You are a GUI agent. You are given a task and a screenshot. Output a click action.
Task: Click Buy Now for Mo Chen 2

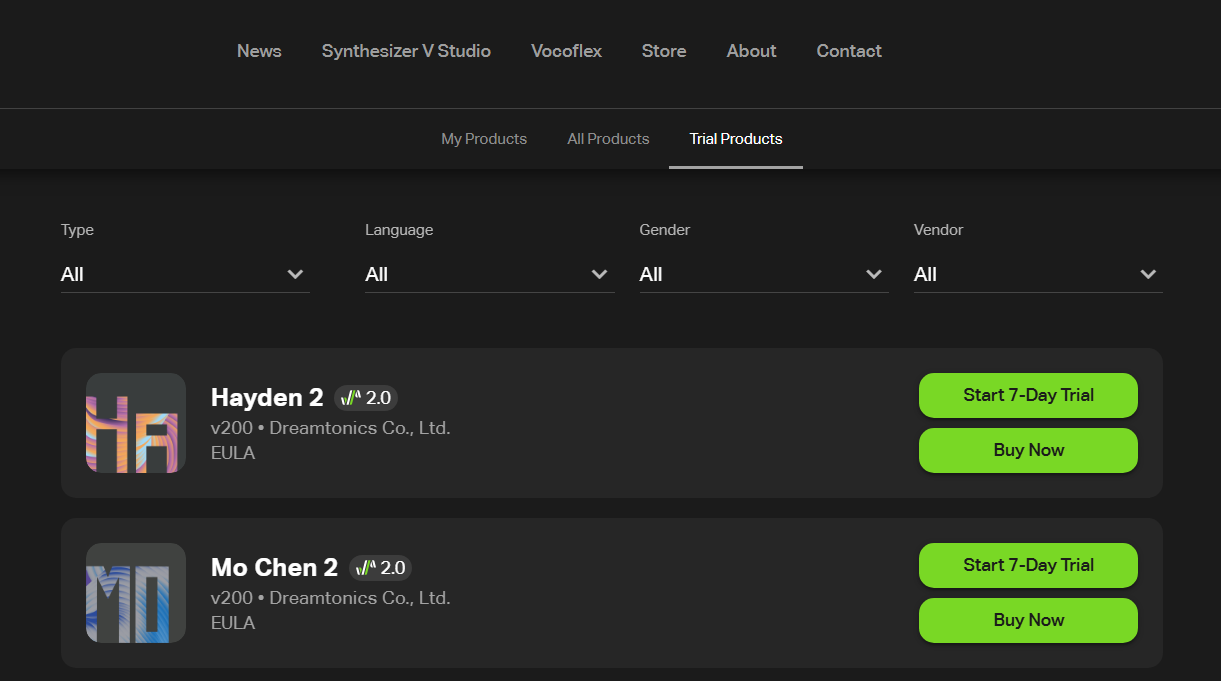coord(1028,620)
